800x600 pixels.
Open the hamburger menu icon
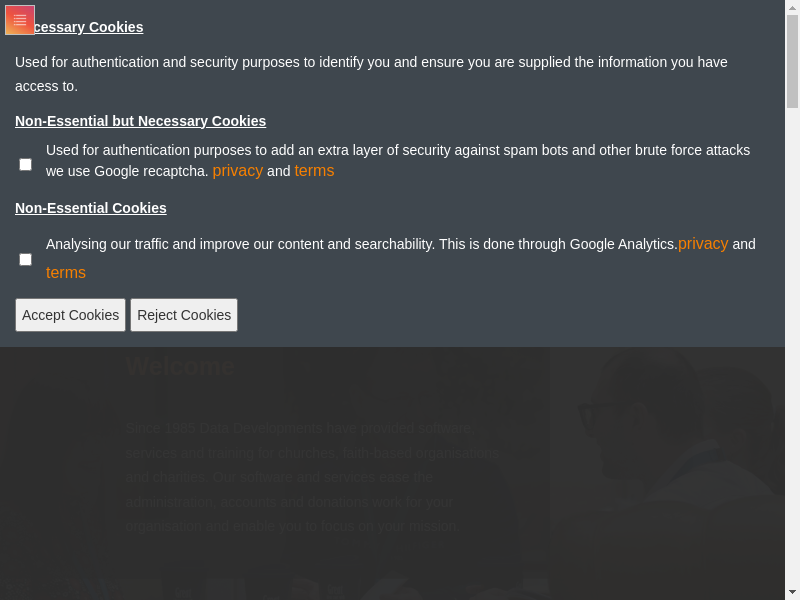20,20
